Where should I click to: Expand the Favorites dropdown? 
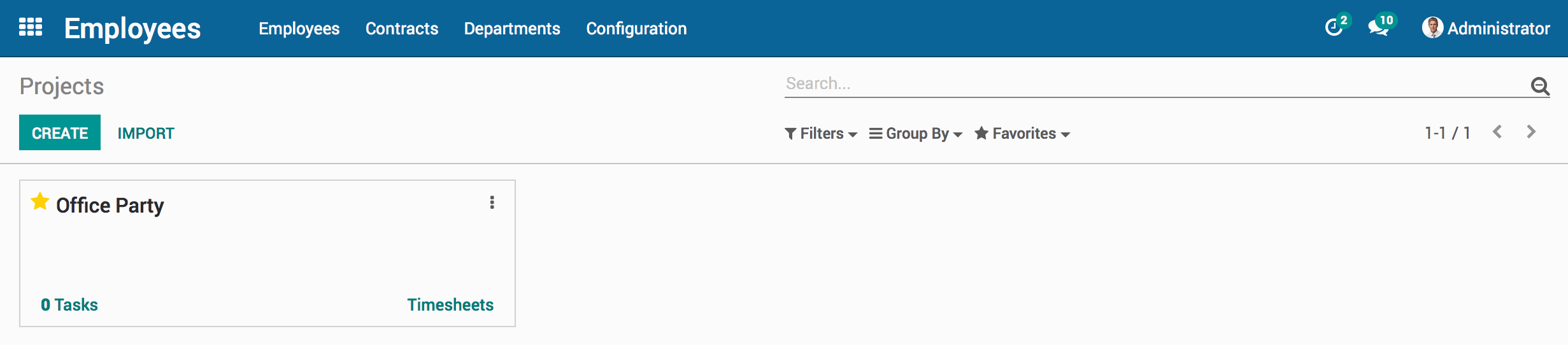point(1022,134)
